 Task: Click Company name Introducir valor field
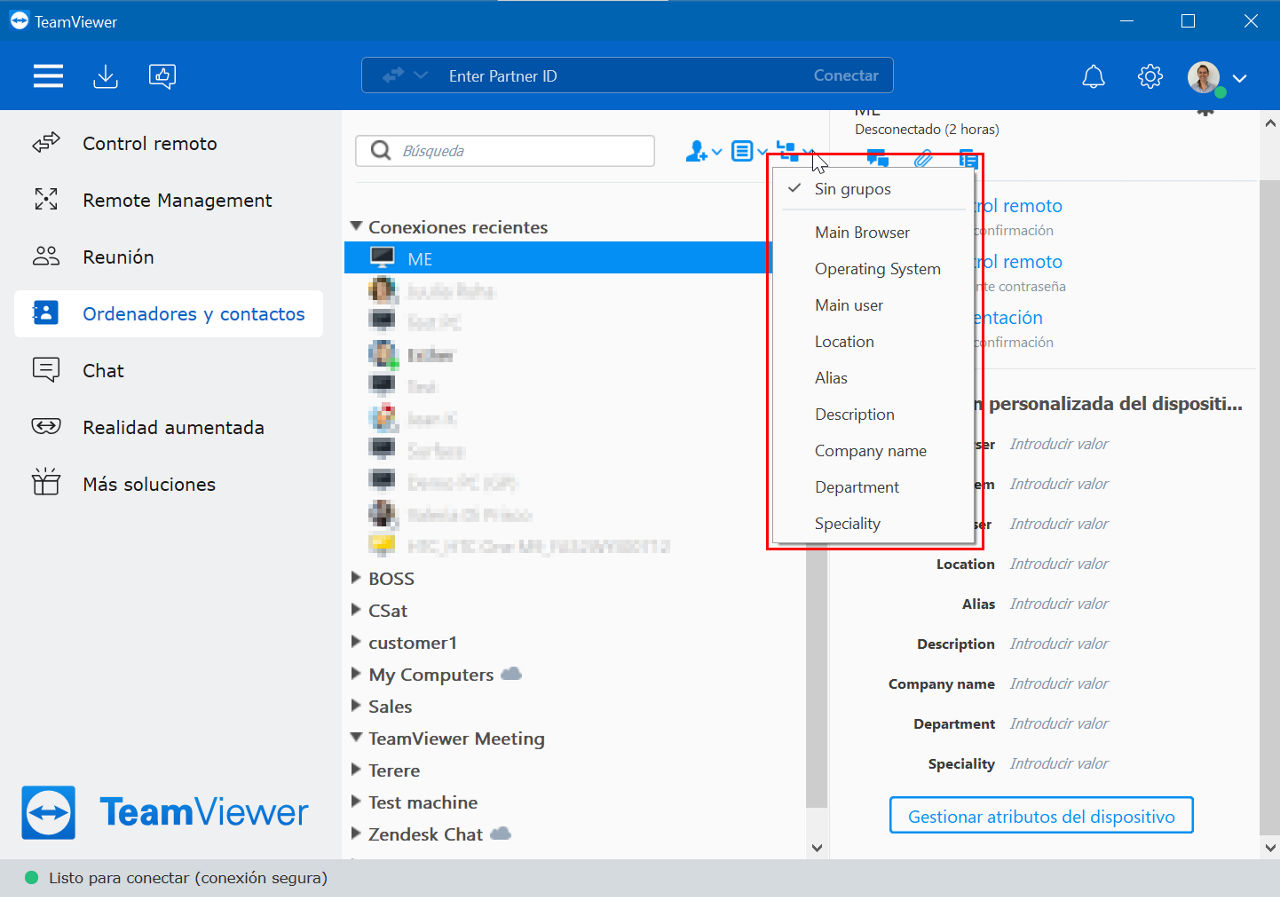(1059, 684)
